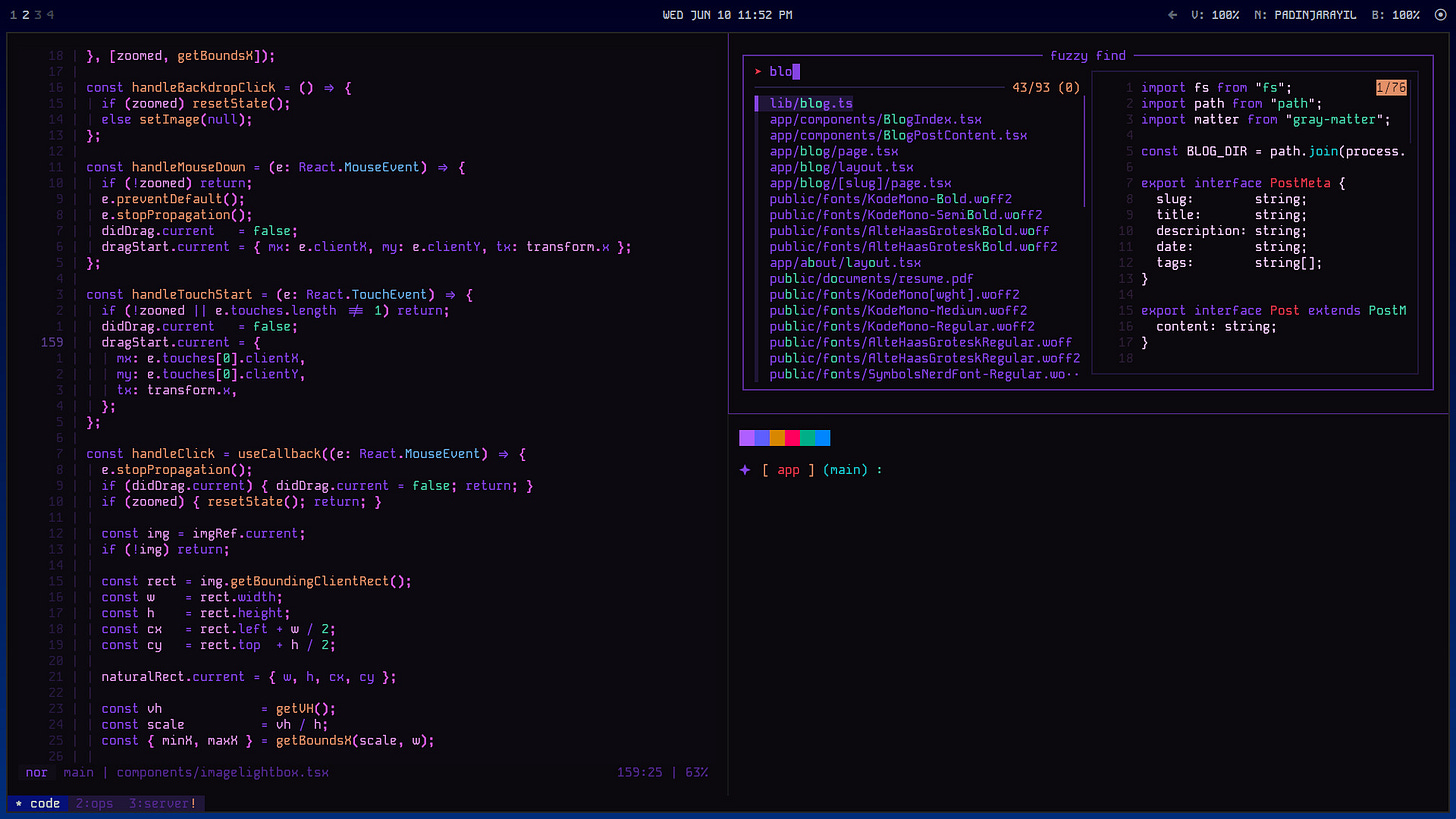Click the current line number 159
The width and height of the screenshot is (1456, 819).
51,343
